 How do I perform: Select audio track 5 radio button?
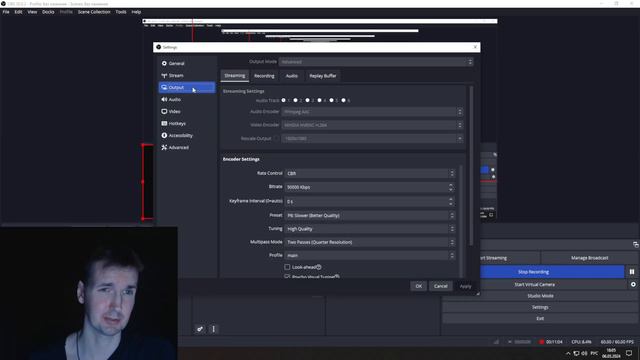pyautogui.click(x=331, y=100)
